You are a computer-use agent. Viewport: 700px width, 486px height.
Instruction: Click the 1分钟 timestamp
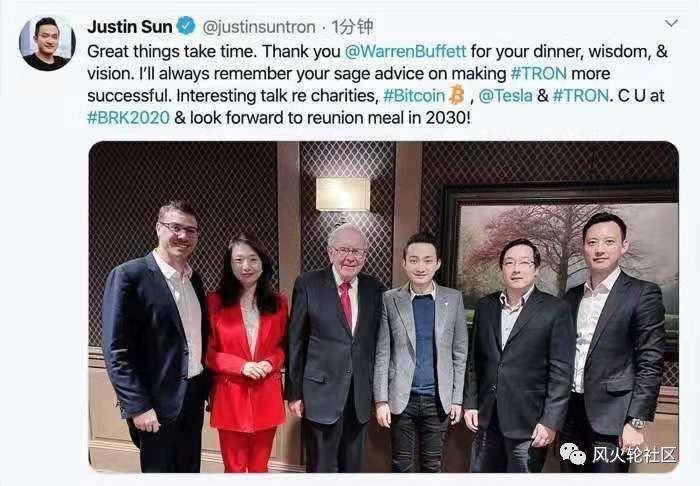(352, 27)
